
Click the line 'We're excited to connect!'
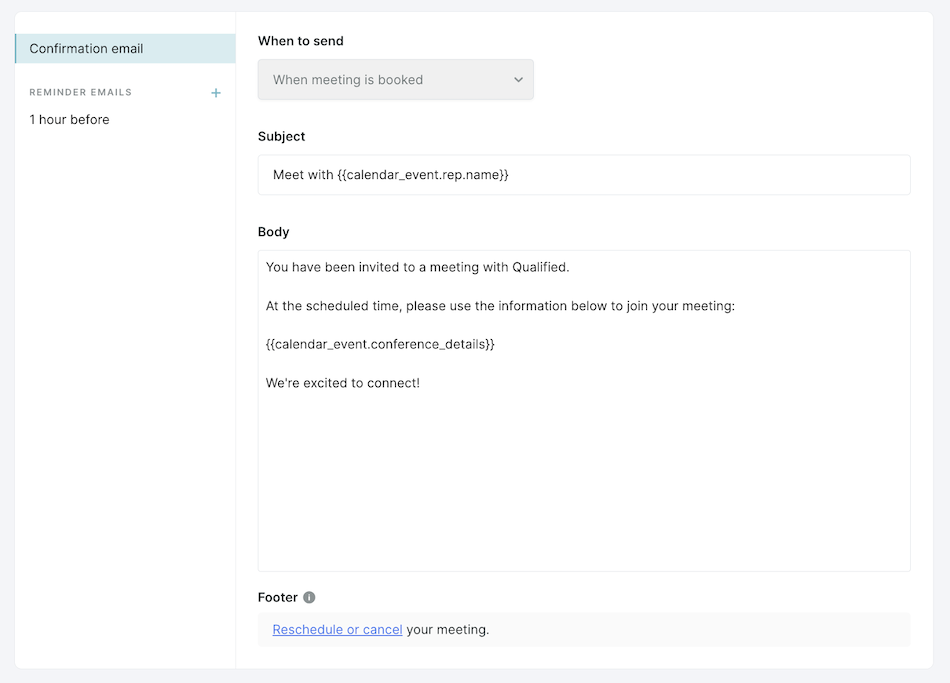click(343, 383)
